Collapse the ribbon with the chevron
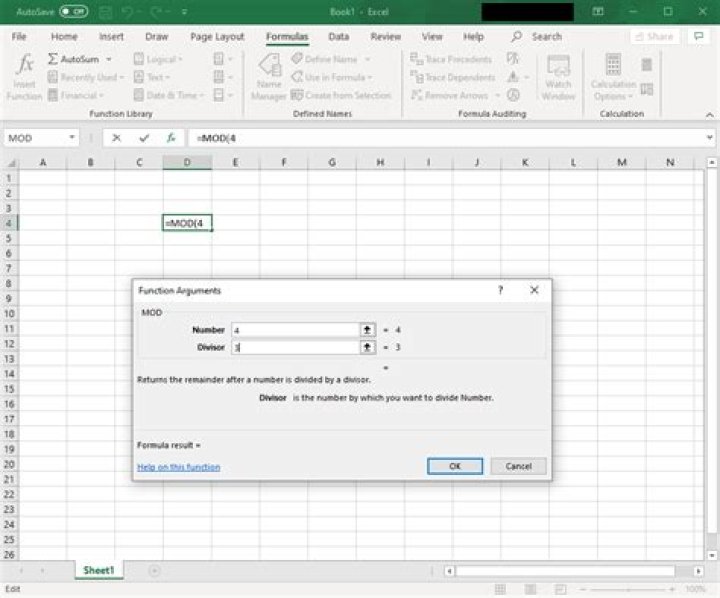The height and width of the screenshot is (598, 720). pos(709,114)
